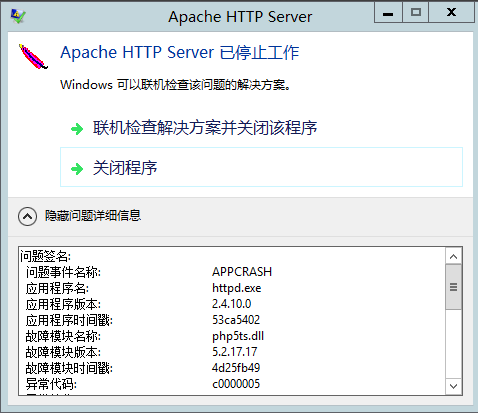The height and width of the screenshot is (413, 478).
Task: Click the 异常代码: label
Action: (x=51, y=384)
